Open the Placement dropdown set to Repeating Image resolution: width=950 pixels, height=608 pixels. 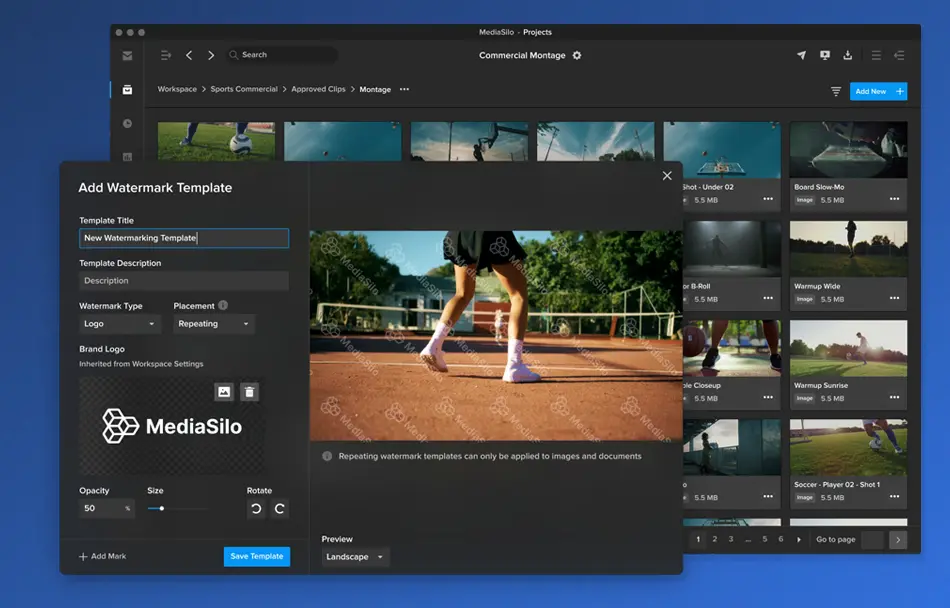click(213, 324)
